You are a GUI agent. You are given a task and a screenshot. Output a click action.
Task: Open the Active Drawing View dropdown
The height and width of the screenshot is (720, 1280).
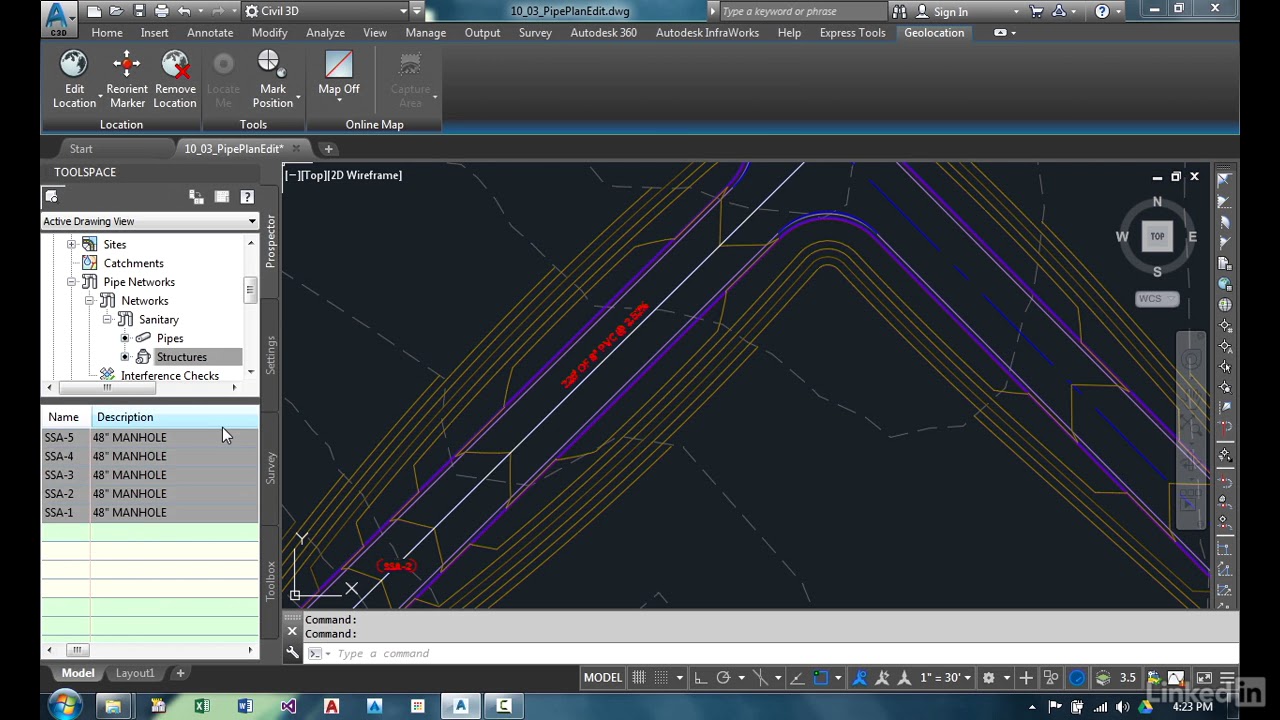(150, 221)
